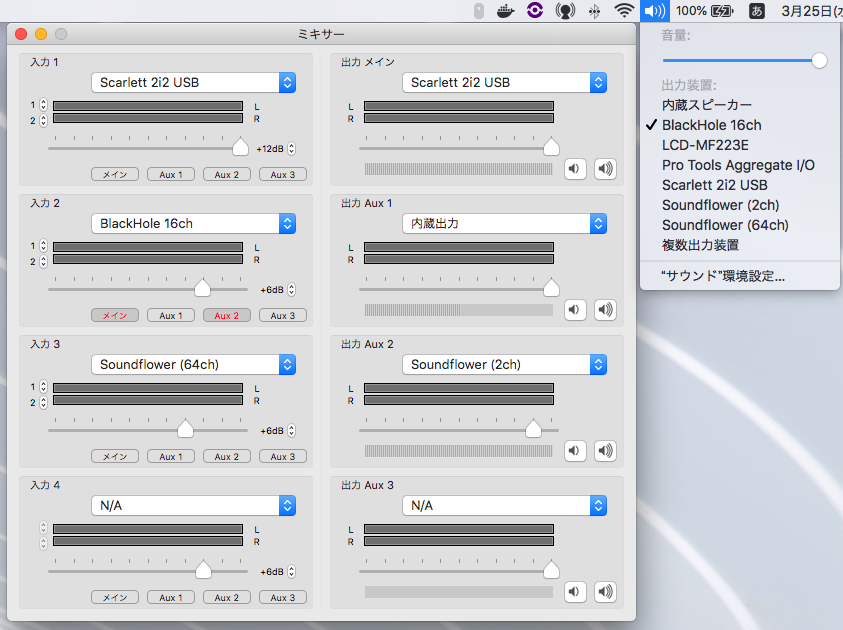
Task: Click the +12dB gain stepper for 入力 1
Action: [291, 149]
